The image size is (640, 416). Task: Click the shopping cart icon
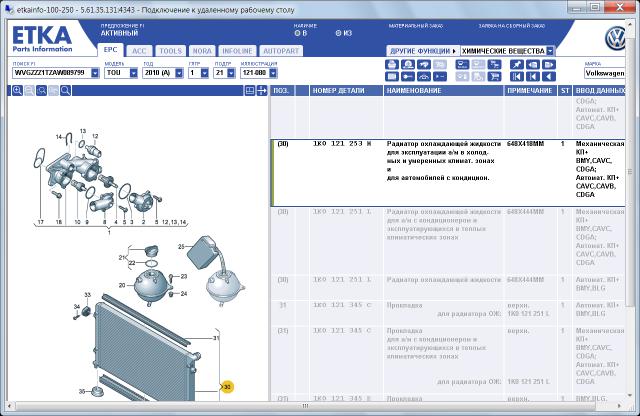coord(495,76)
